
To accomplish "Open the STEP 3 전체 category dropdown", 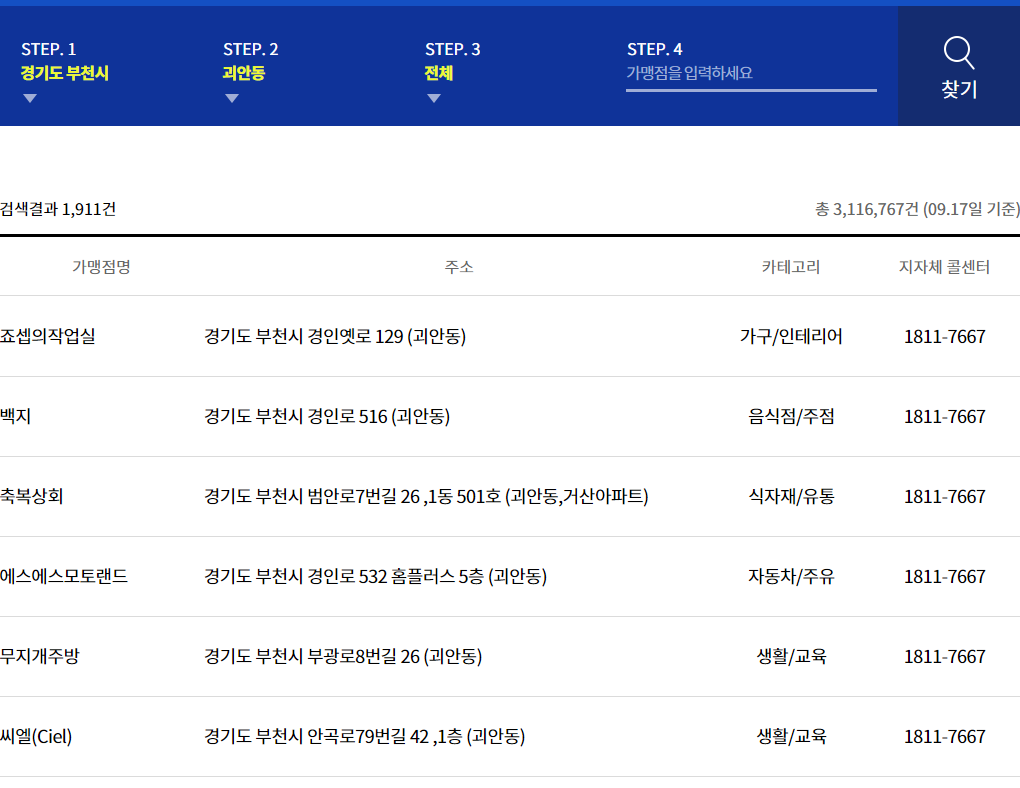I will 438,73.
